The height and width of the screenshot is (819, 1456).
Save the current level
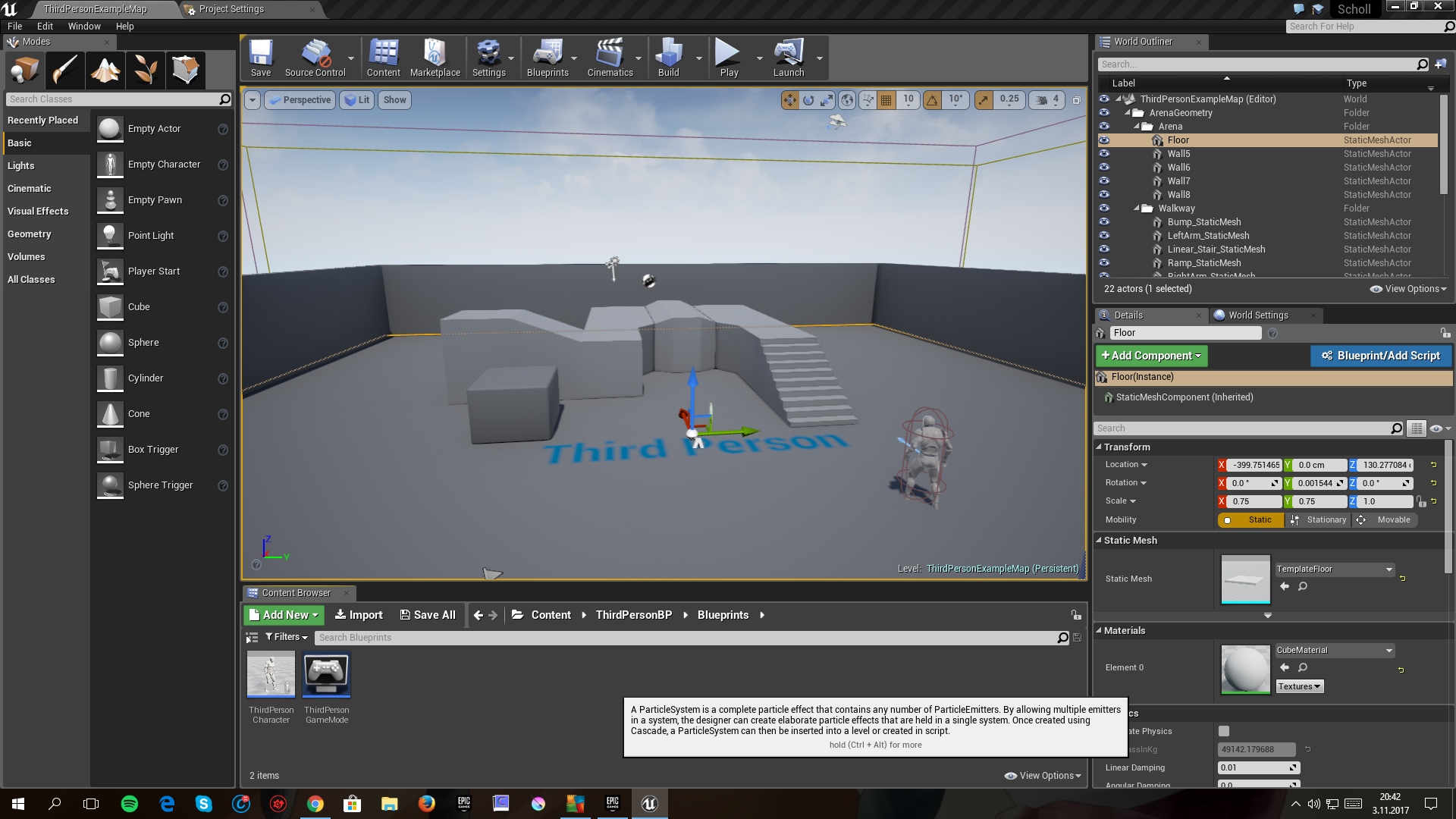pyautogui.click(x=261, y=58)
